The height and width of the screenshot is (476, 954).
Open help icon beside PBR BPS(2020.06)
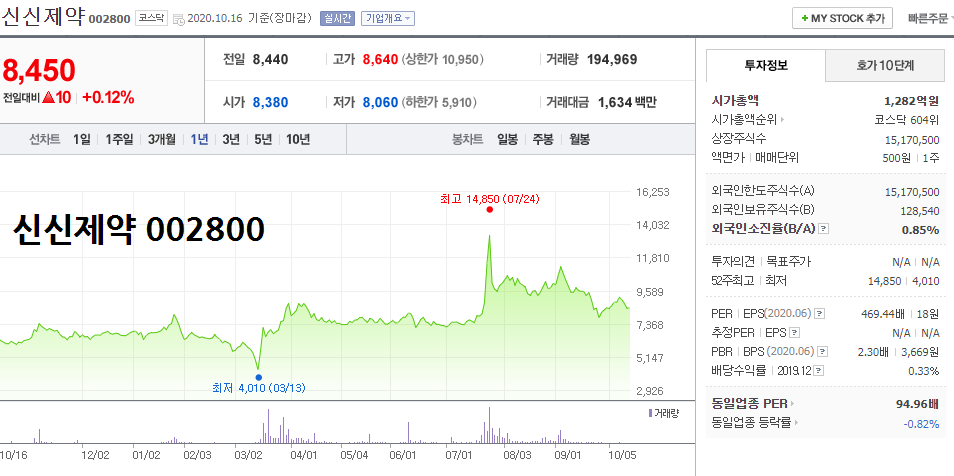823,352
